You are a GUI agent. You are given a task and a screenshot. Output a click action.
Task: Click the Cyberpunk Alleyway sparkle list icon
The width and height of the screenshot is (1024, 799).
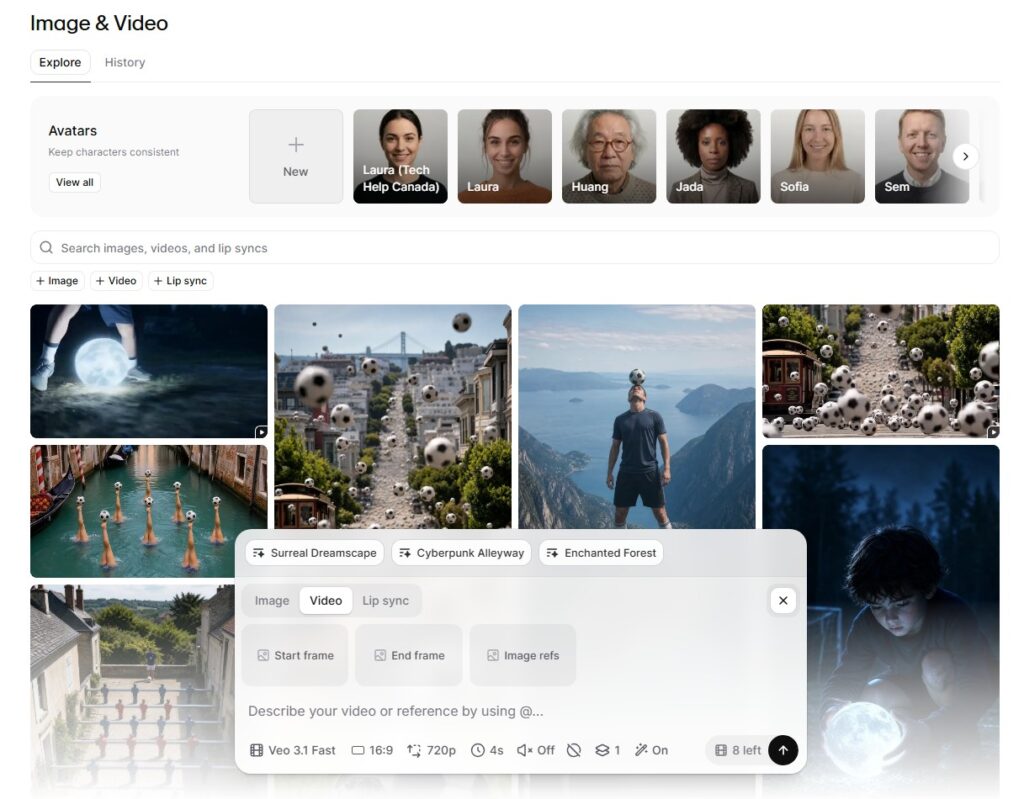pyautogui.click(x=405, y=553)
